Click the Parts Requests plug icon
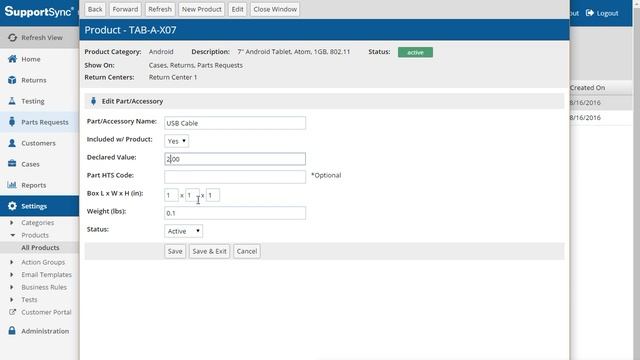 click(12, 122)
